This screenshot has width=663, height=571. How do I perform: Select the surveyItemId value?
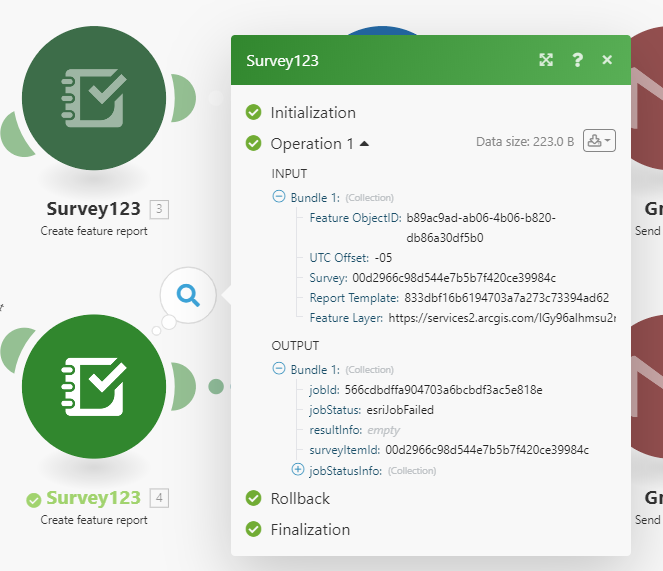[487, 450]
